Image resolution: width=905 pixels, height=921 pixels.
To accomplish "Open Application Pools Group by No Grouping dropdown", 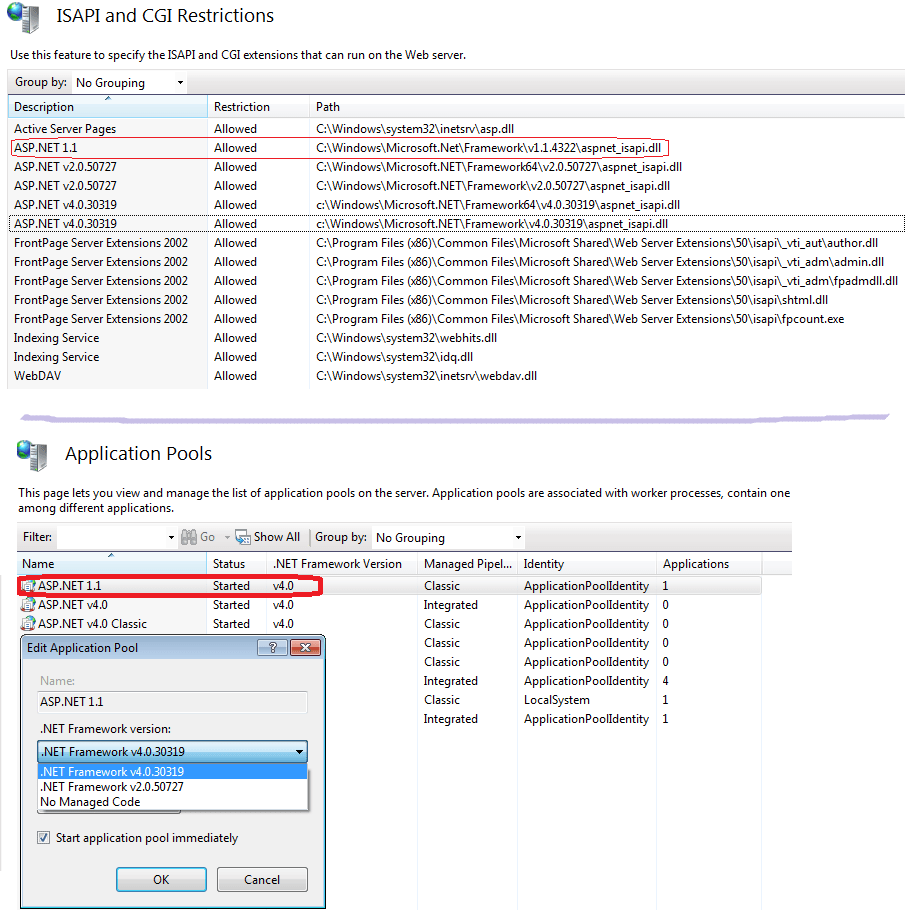I will point(448,537).
